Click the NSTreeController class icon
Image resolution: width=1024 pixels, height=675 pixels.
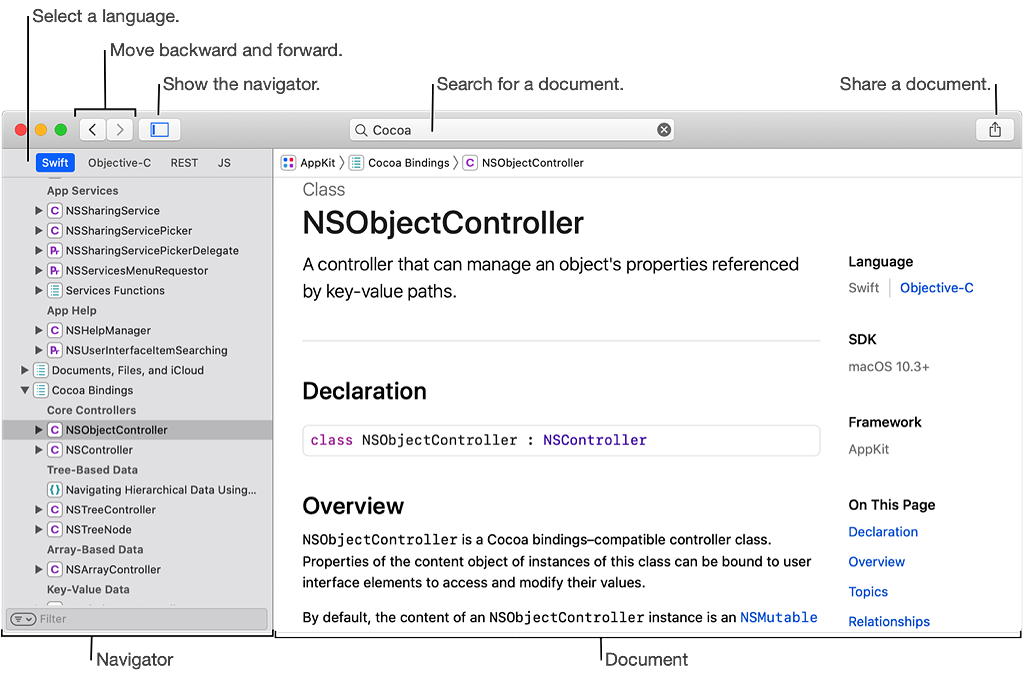(55, 510)
